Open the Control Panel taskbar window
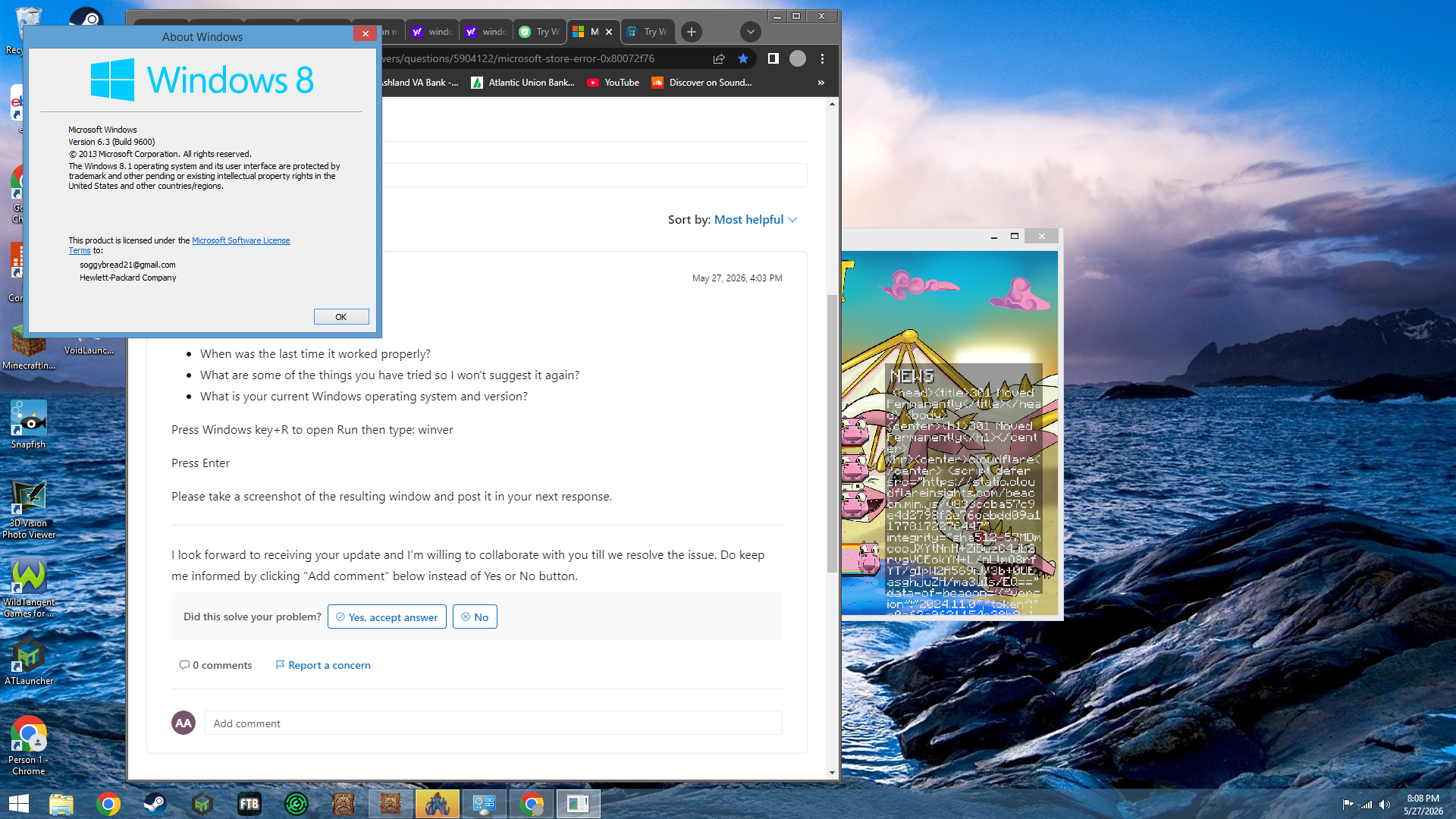Screen dimensions: 1456x819 tap(485, 804)
